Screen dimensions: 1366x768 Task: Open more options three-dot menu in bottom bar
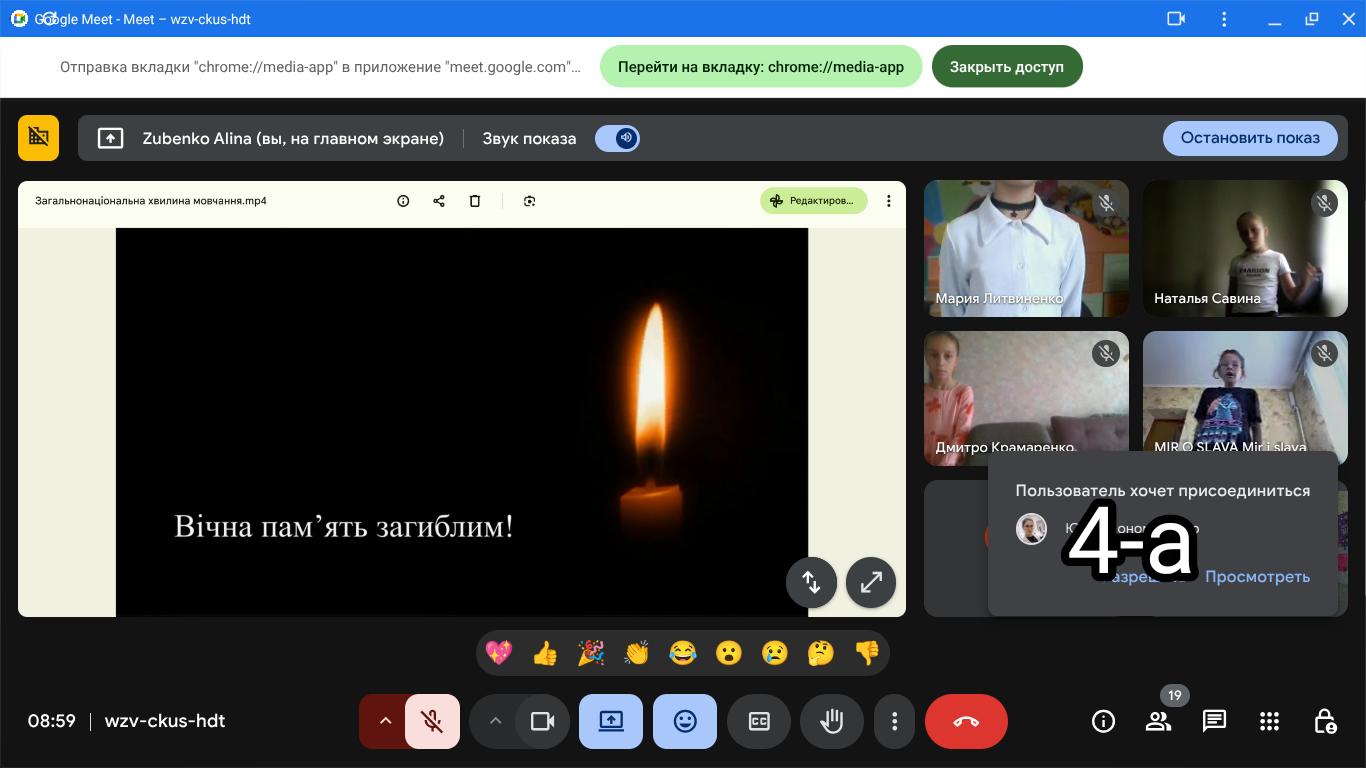click(x=895, y=721)
